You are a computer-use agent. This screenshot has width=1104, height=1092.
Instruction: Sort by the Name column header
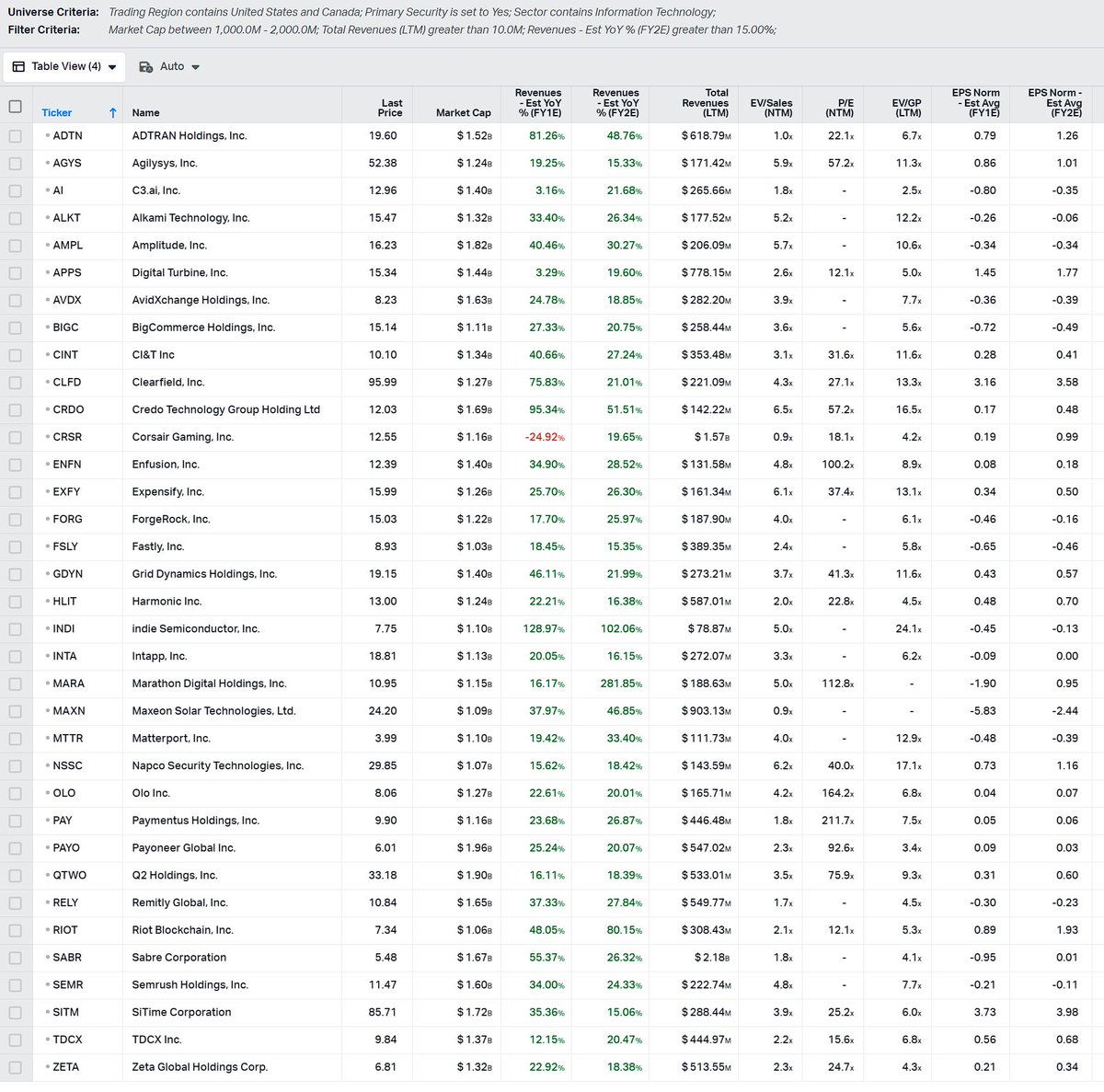point(145,113)
